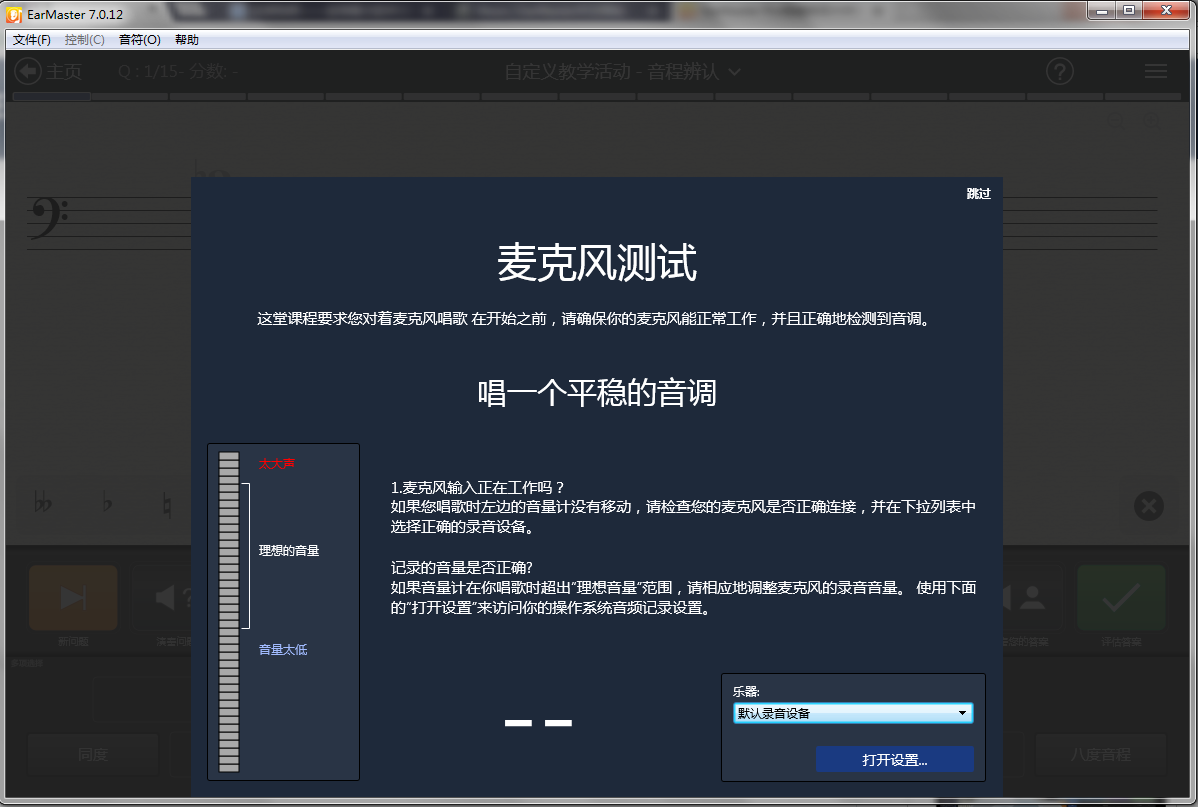Screen dimensions: 1198x807
Task: Open the hamburger menu icon
Action: click(1155, 71)
